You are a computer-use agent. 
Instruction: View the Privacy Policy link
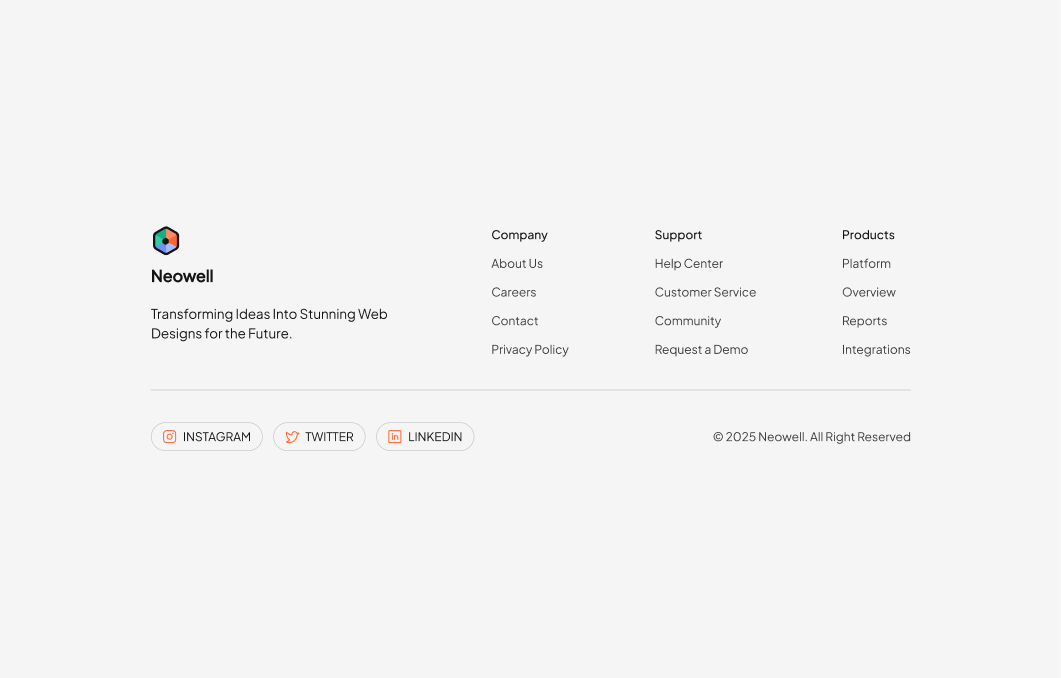[530, 349]
